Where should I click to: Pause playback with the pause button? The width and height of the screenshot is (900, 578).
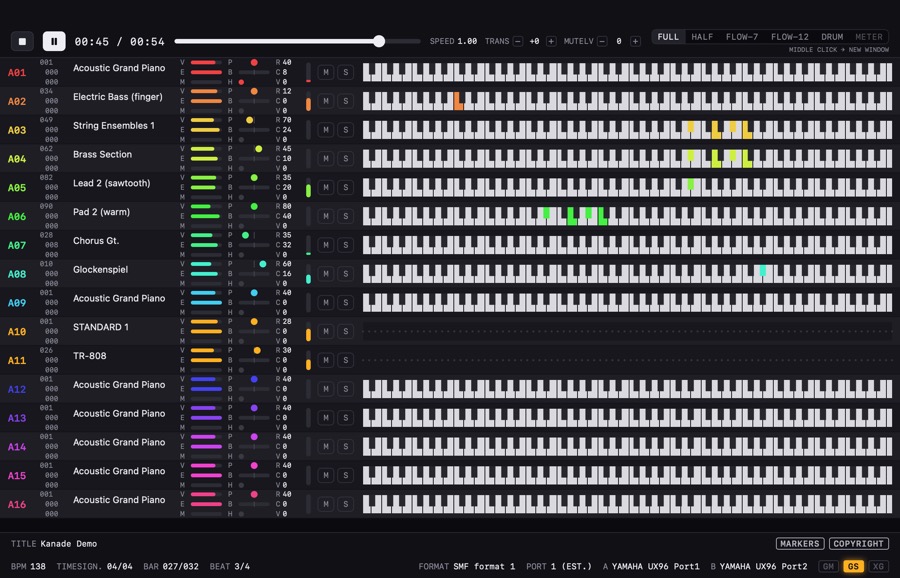pyautogui.click(x=54, y=41)
